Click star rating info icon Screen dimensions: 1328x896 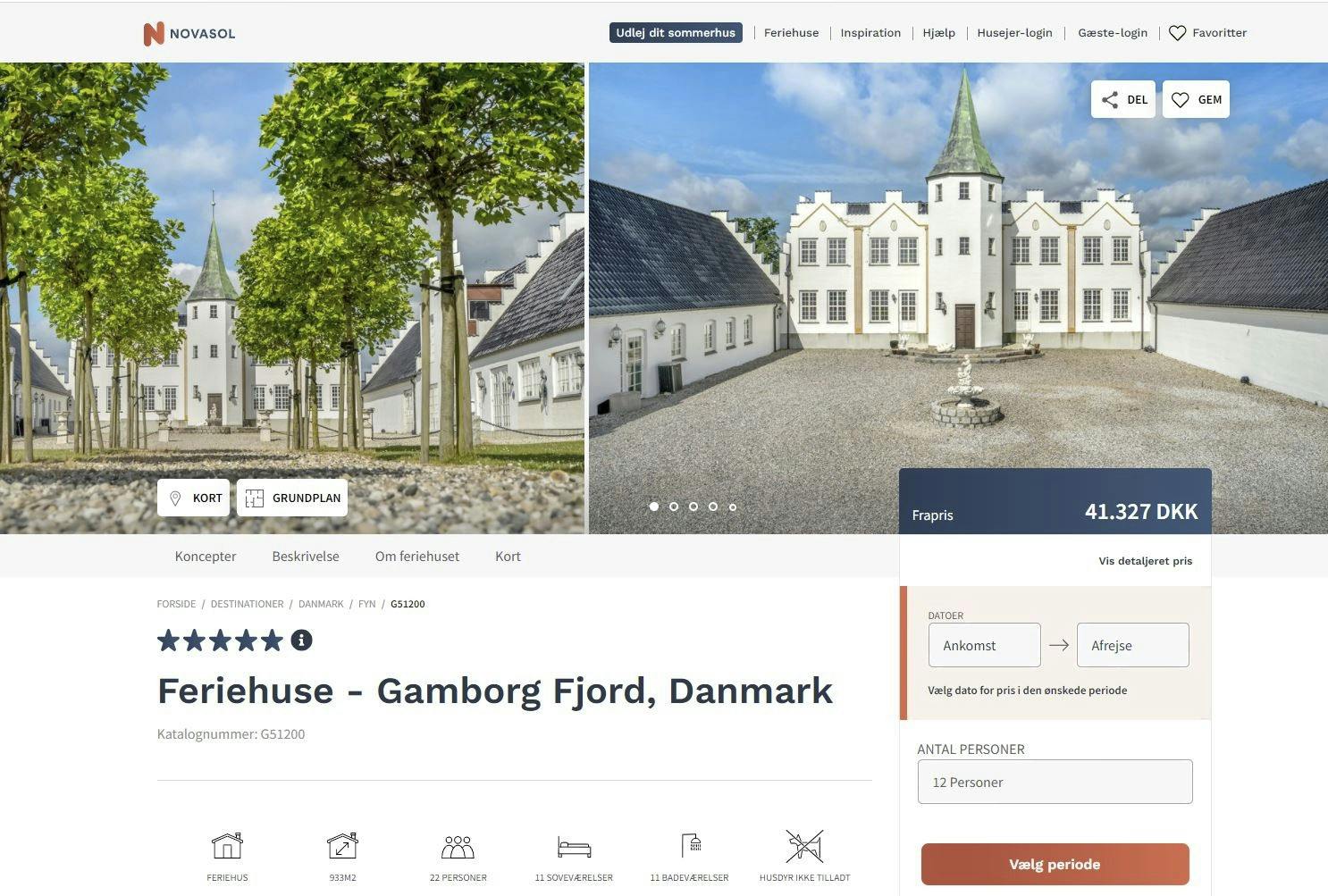301,640
